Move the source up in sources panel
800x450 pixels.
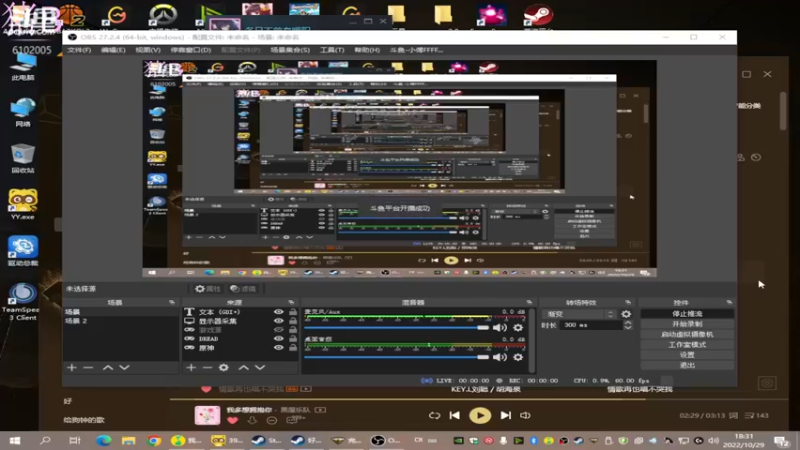tap(244, 367)
